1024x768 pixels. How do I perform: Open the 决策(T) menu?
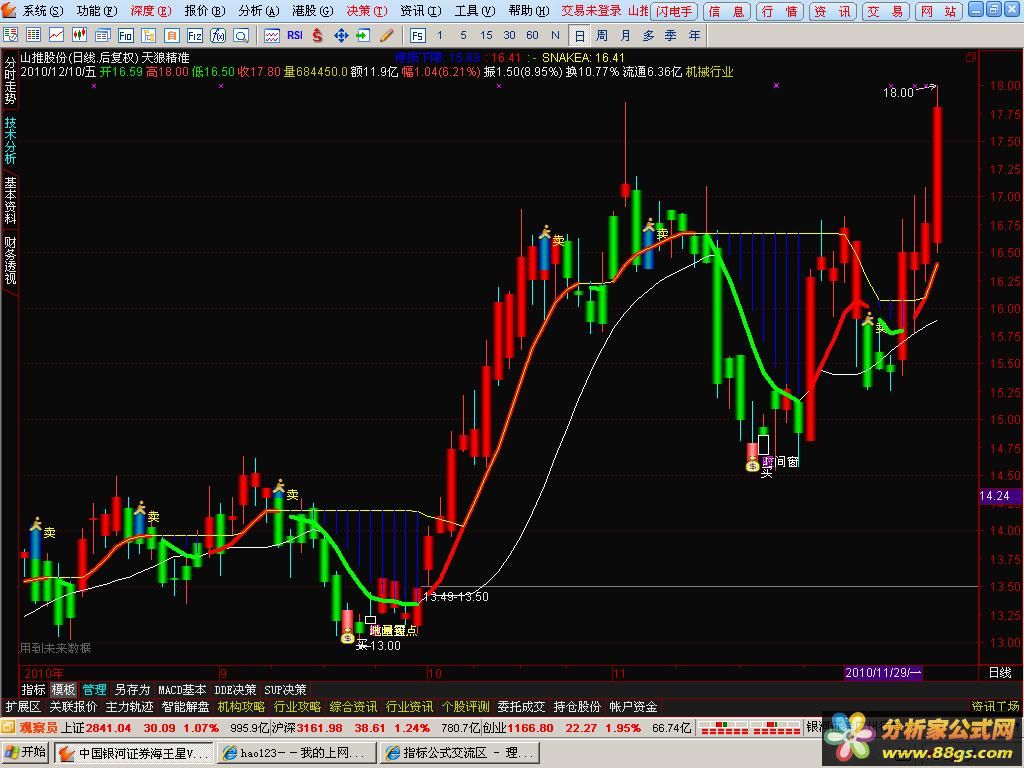pos(366,10)
